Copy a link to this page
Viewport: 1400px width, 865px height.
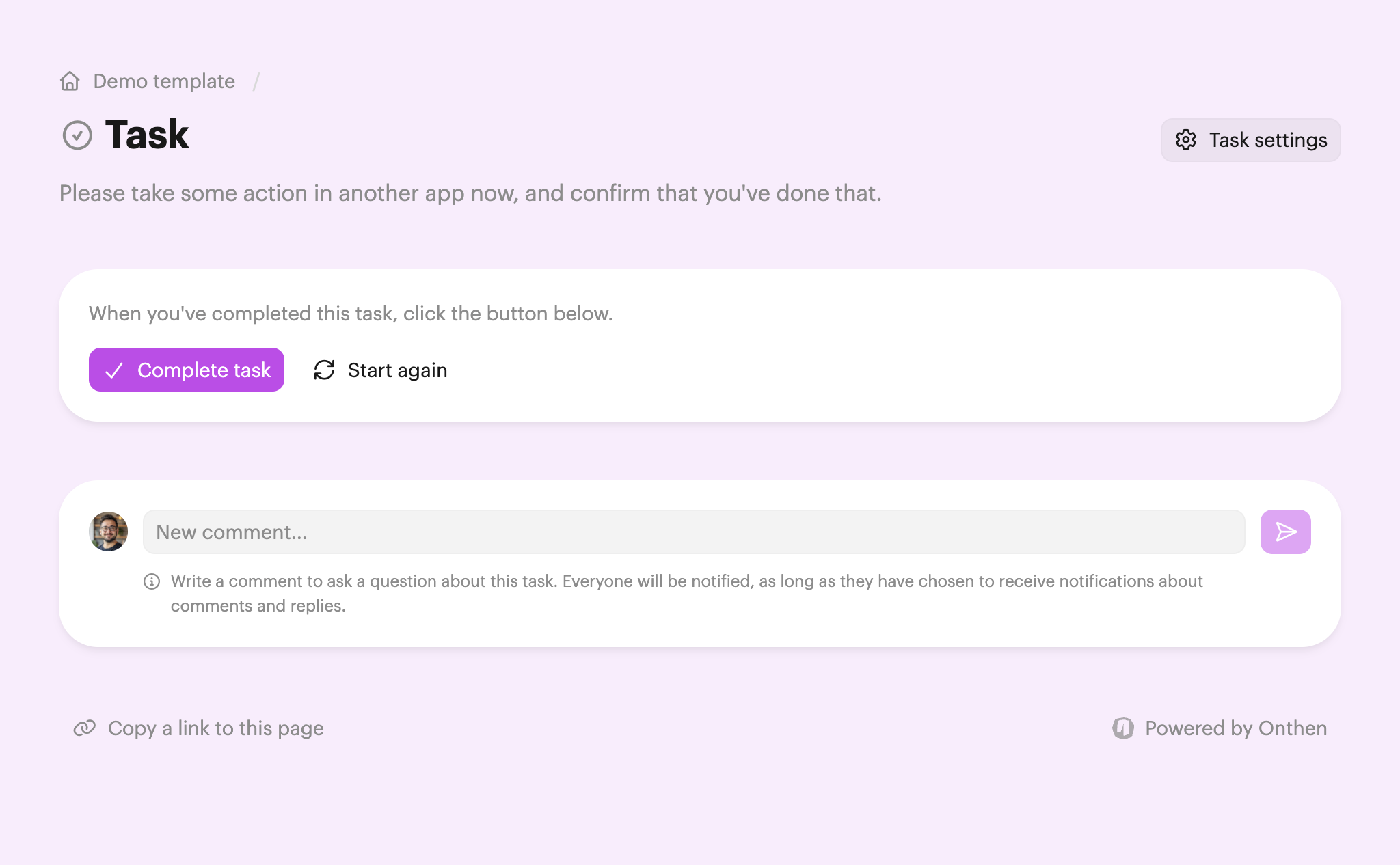click(x=215, y=728)
